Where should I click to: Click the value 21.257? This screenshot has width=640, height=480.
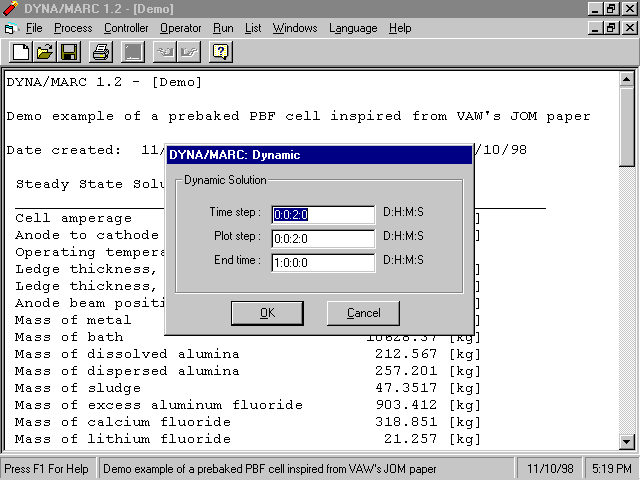click(411, 439)
